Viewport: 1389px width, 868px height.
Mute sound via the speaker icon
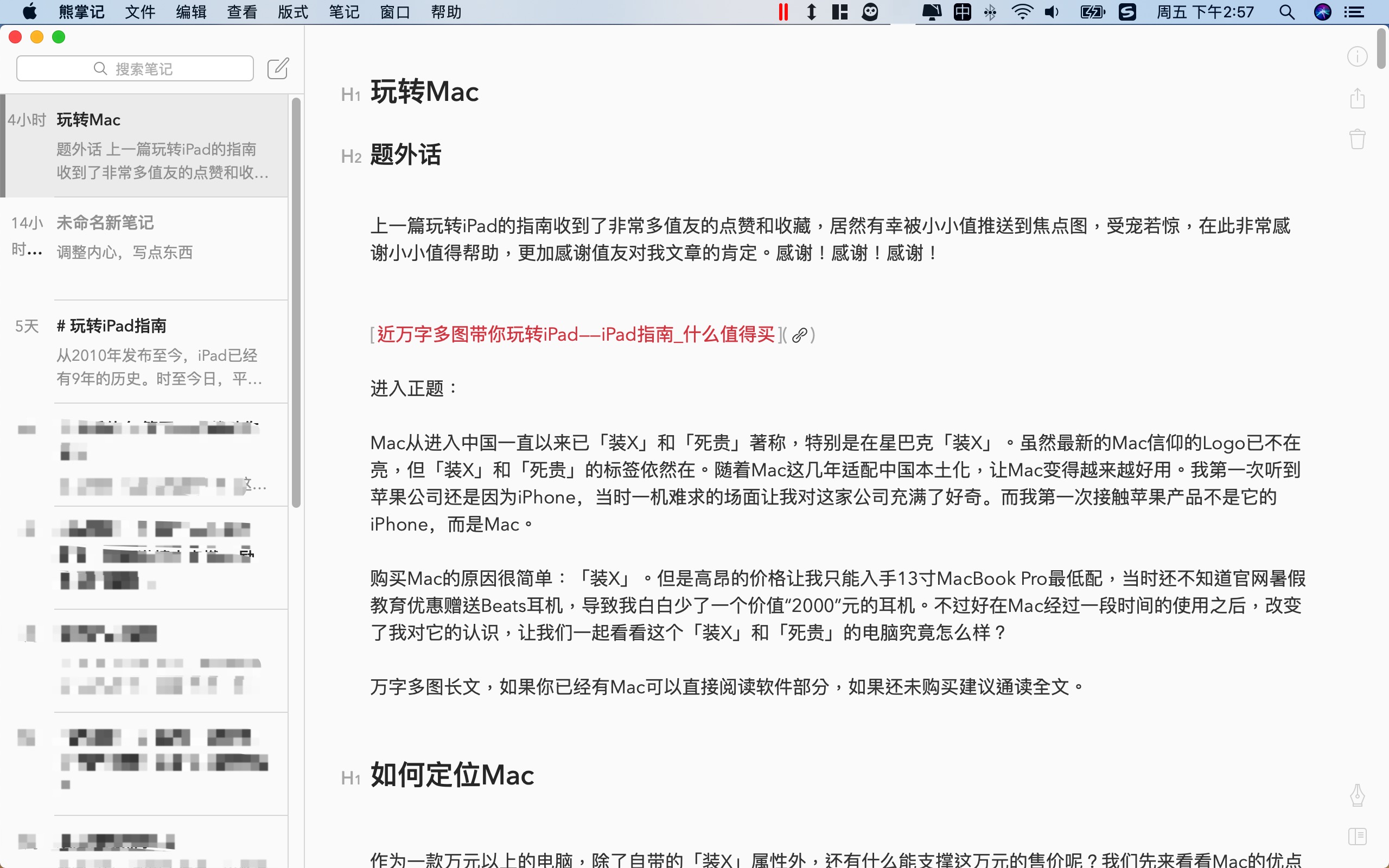click(x=1052, y=11)
